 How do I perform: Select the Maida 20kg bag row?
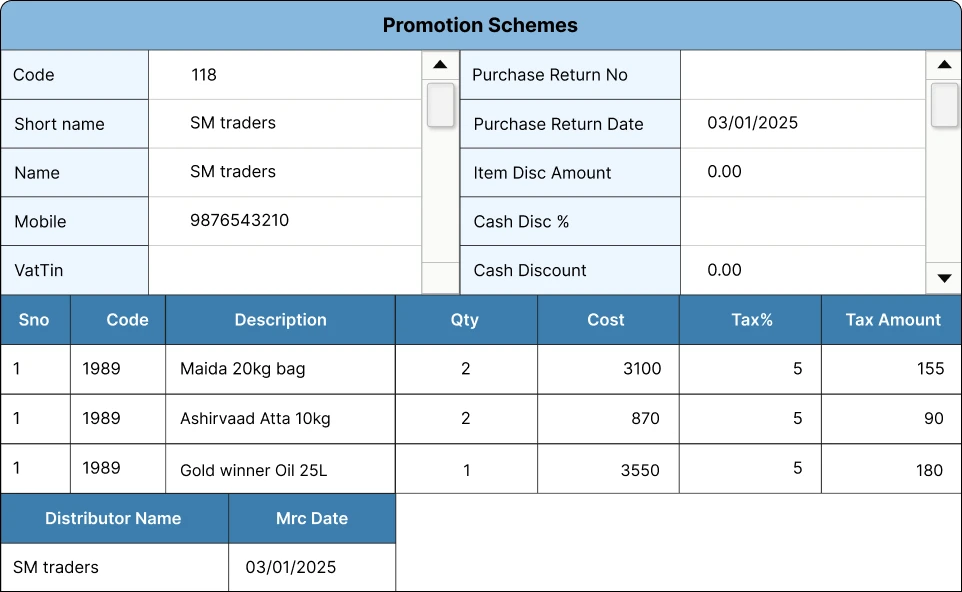[x=280, y=369]
